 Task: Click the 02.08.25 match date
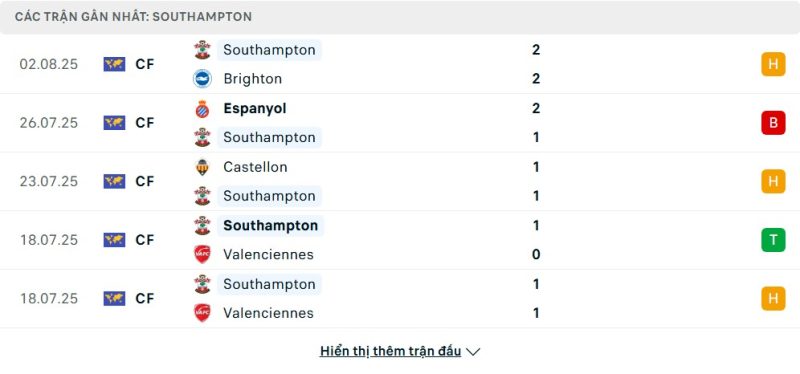tap(49, 64)
